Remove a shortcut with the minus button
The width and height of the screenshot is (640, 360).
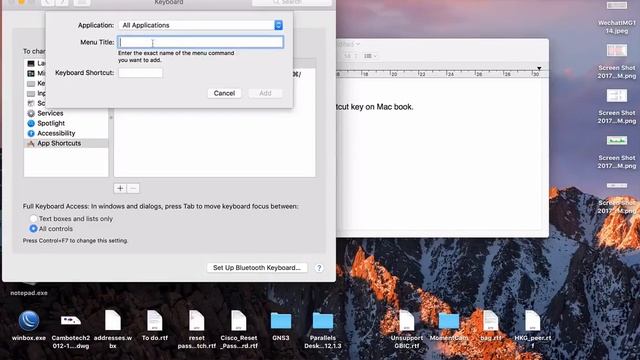pyautogui.click(x=133, y=188)
